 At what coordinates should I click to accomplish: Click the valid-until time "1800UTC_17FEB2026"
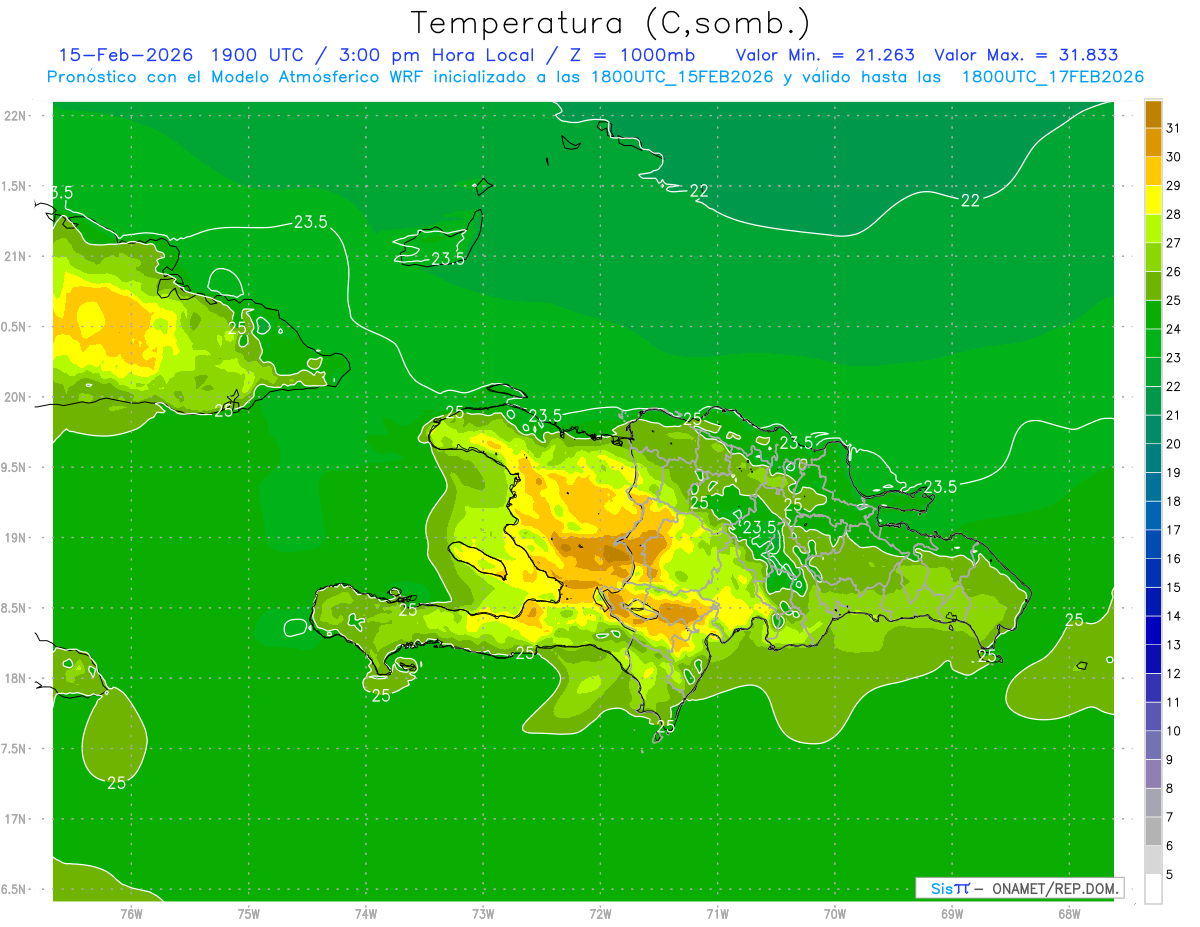(1053, 77)
